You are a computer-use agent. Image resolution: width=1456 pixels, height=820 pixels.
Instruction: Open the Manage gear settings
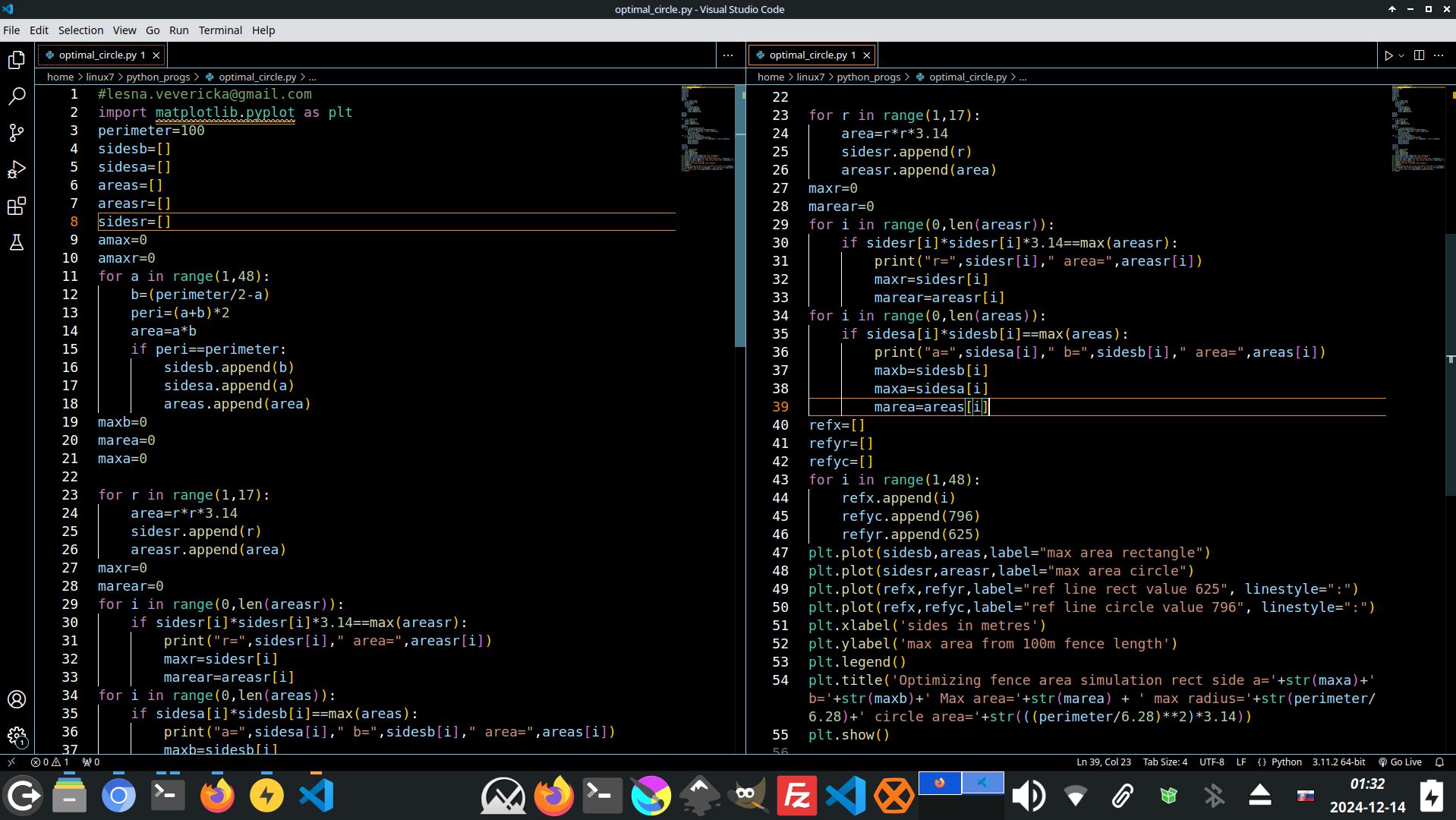[x=17, y=735]
